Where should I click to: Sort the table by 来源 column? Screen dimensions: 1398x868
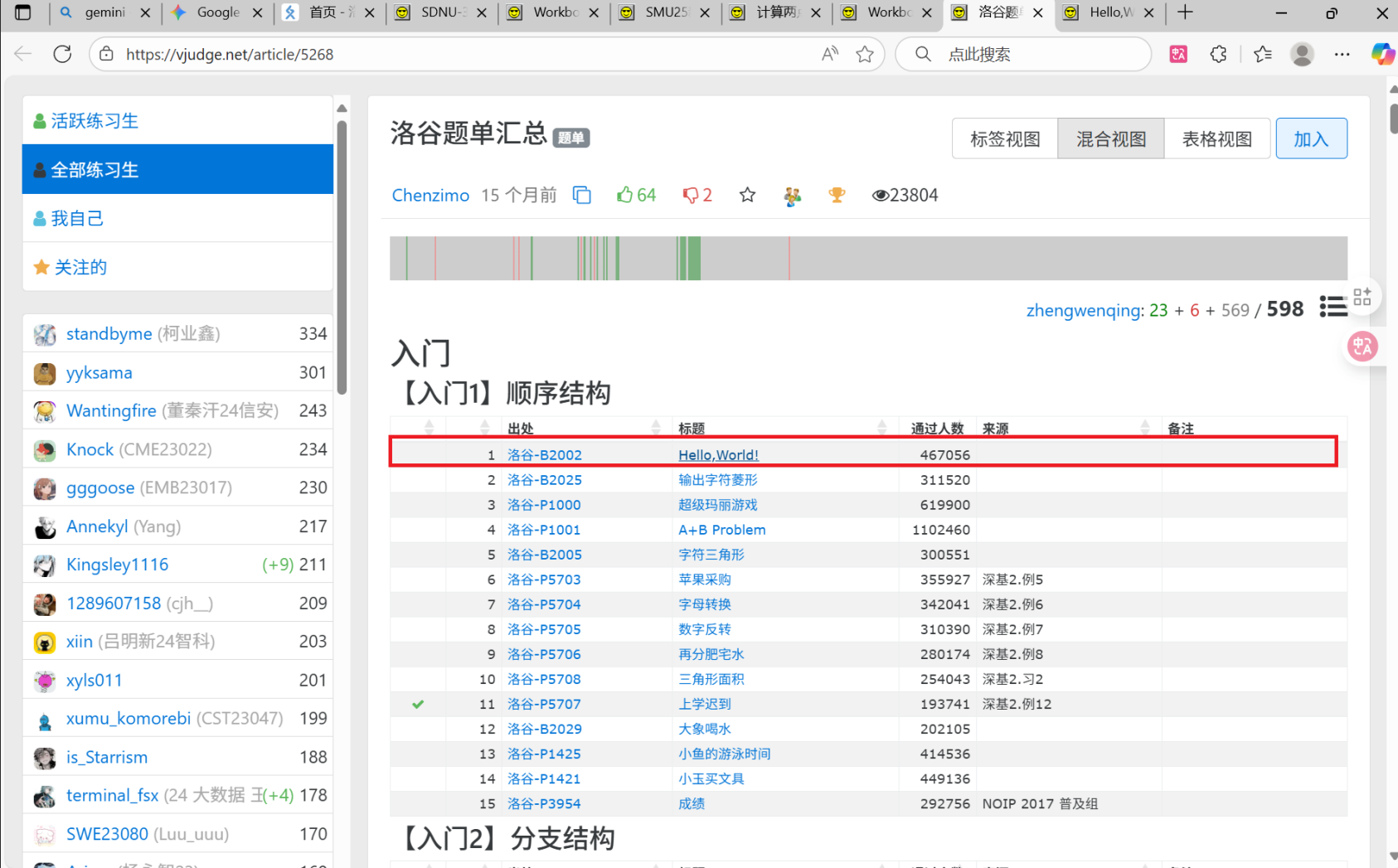(x=1144, y=428)
